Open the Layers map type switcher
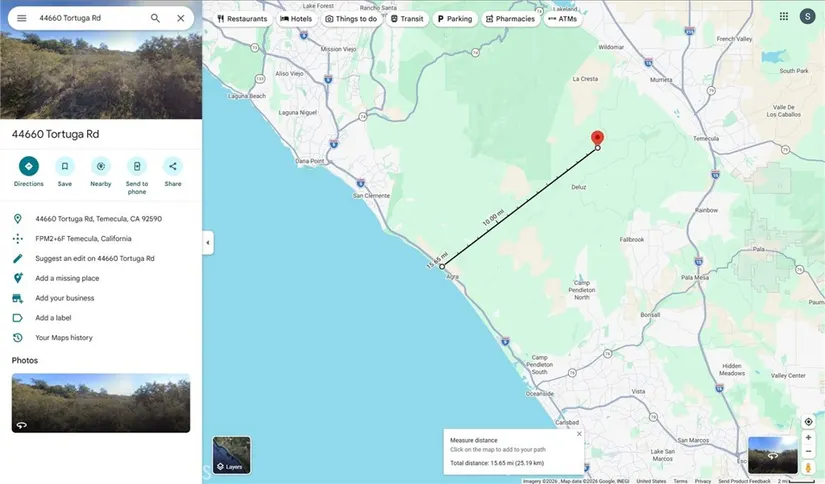Image resolution: width=825 pixels, height=484 pixels. tap(232, 455)
